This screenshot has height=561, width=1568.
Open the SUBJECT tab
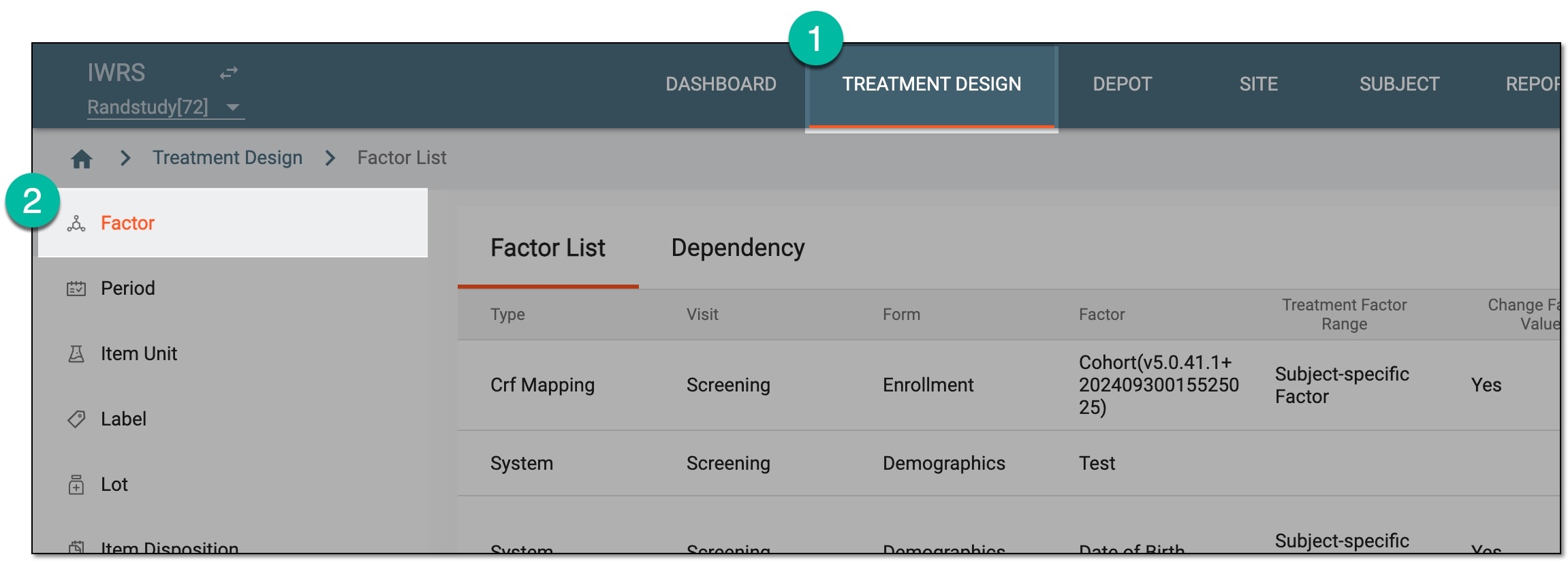pyautogui.click(x=1399, y=84)
